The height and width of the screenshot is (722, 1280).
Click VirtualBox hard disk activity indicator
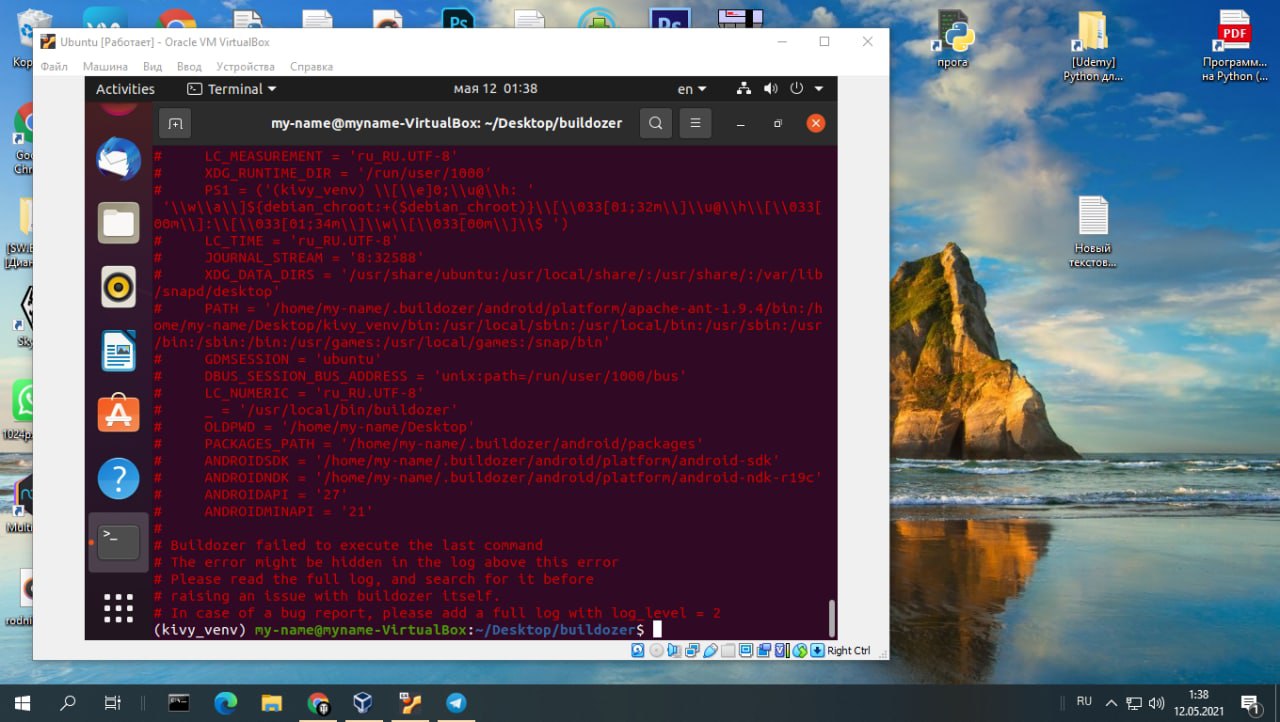pos(638,650)
